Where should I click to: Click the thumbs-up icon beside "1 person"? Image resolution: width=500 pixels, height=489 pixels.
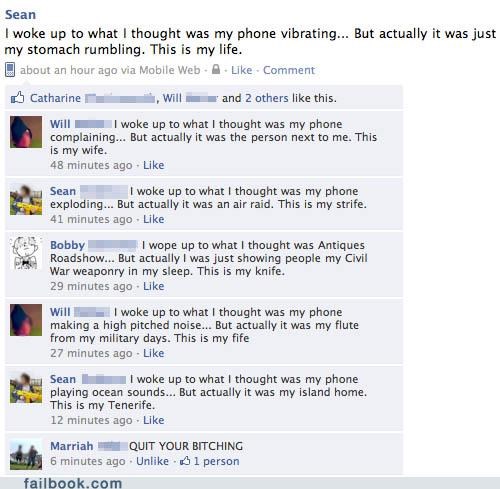click(185, 461)
